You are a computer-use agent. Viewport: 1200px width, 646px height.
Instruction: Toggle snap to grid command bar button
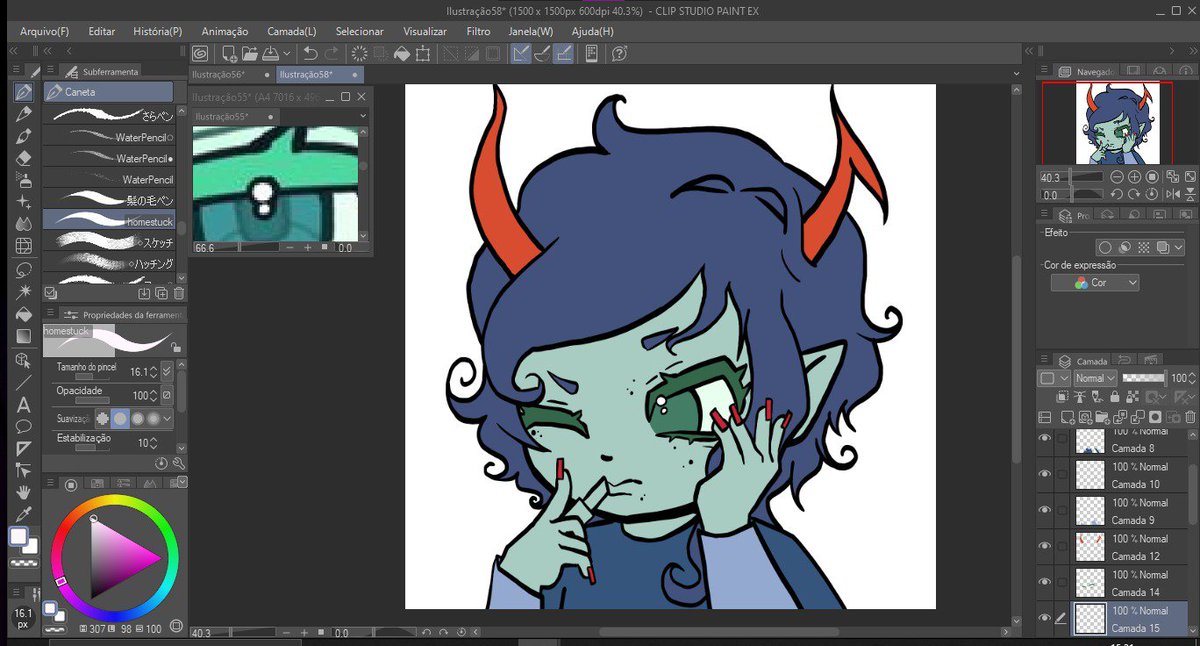pyautogui.click(x=563, y=53)
